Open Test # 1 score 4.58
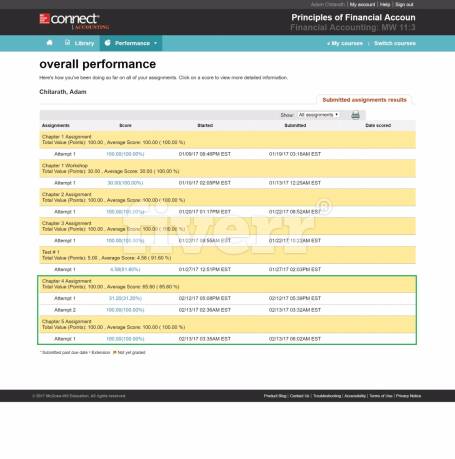This screenshot has width=455, height=459. pos(125,269)
